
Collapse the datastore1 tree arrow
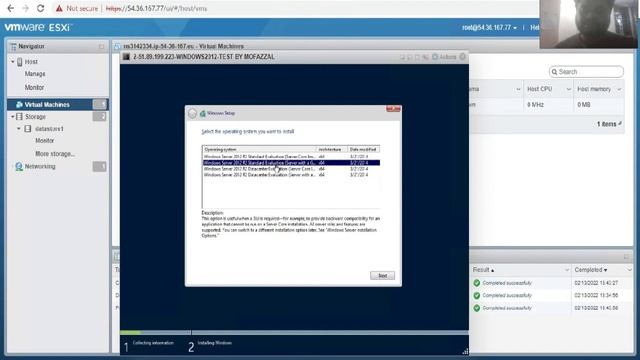(x=19, y=129)
